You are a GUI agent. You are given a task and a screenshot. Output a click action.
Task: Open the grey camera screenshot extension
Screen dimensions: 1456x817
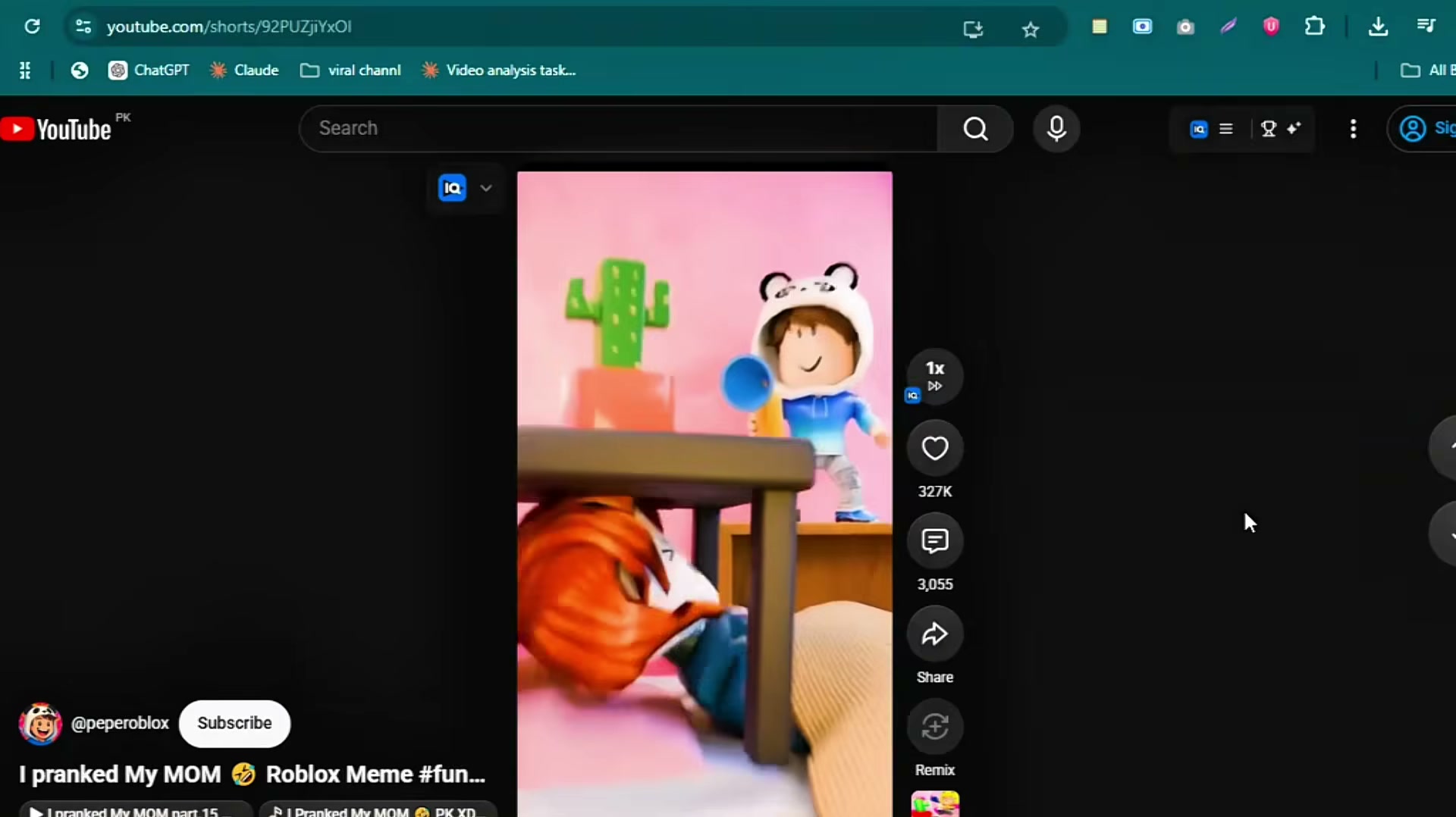(x=1185, y=27)
